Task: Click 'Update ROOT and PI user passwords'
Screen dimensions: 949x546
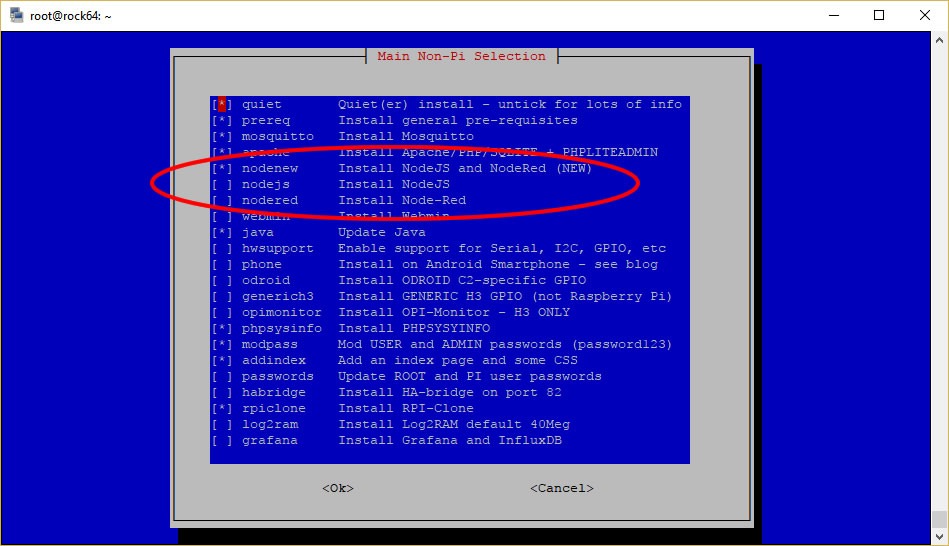Action: click(x=470, y=377)
